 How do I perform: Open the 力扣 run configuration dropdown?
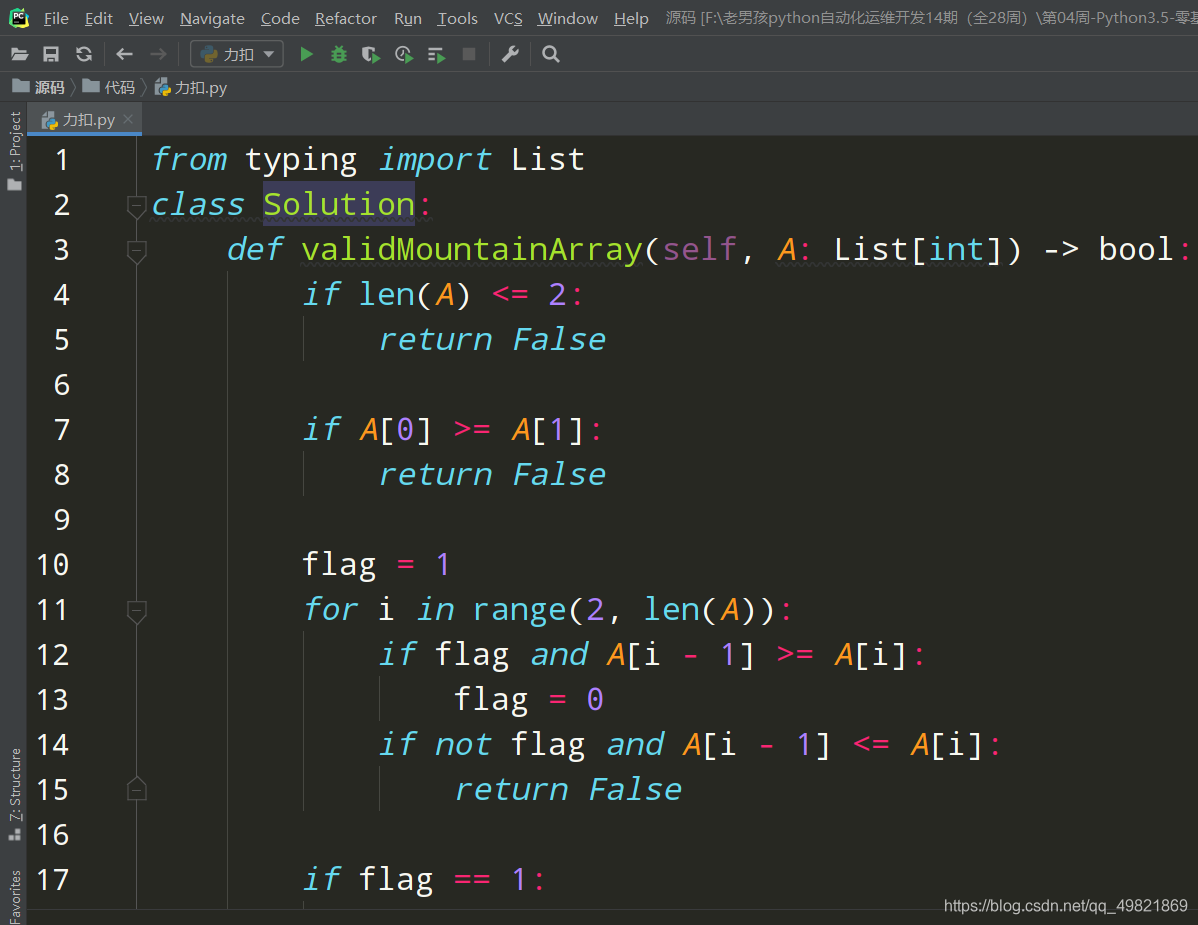(x=237, y=54)
